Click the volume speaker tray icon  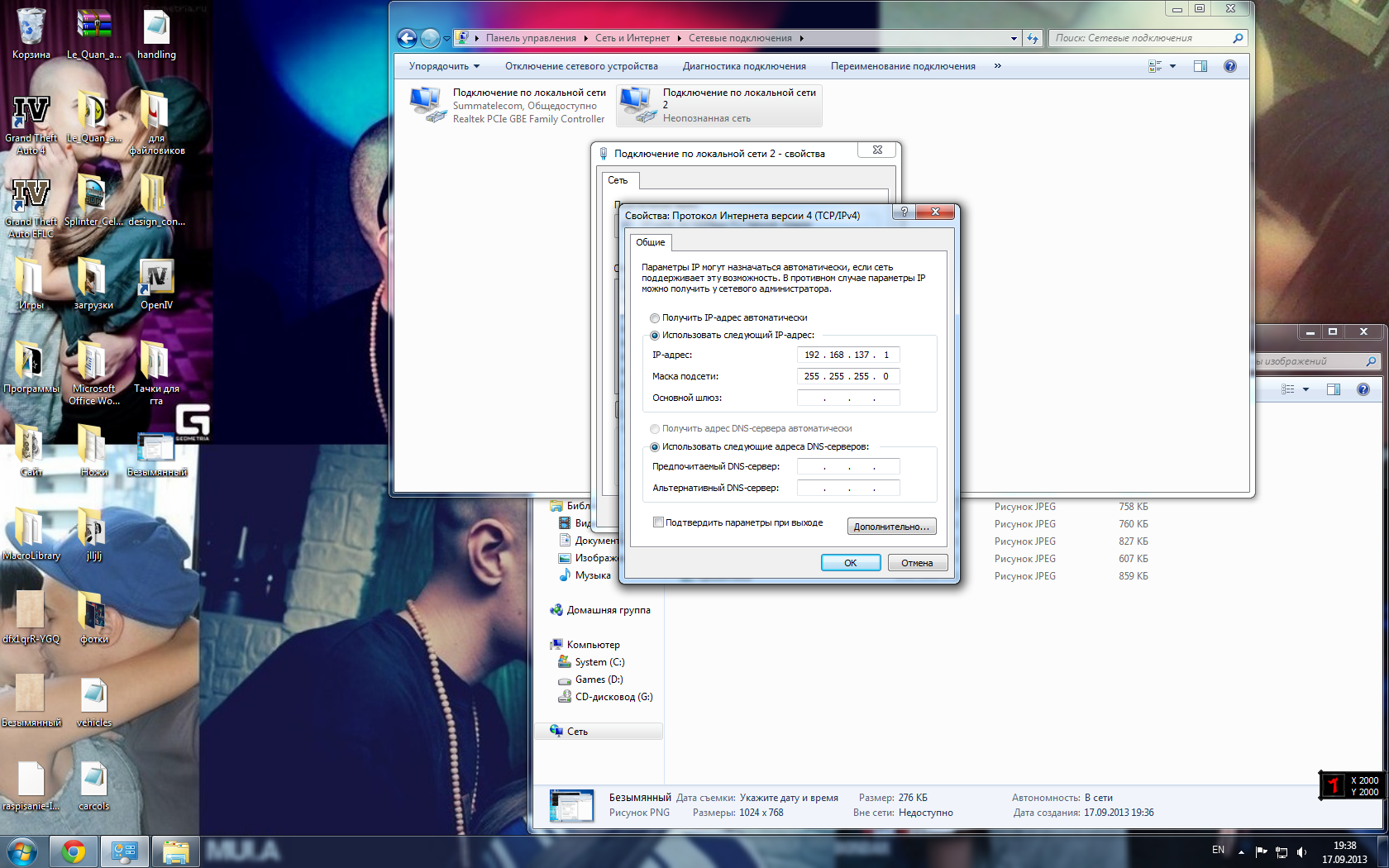(x=1302, y=851)
